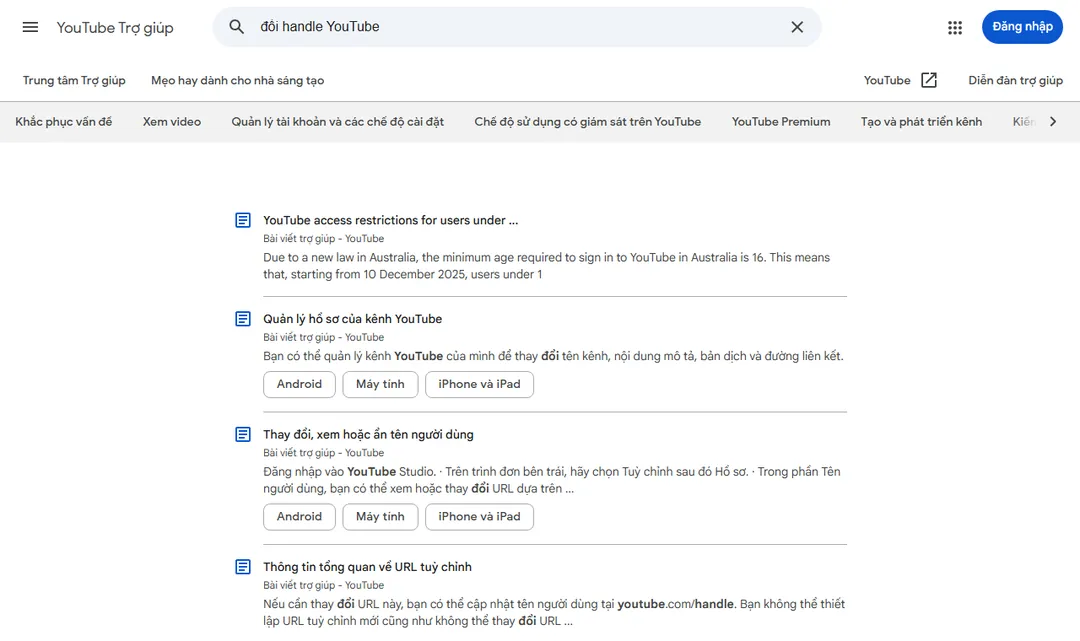
Task: Select Xem video category
Action: (x=172, y=122)
